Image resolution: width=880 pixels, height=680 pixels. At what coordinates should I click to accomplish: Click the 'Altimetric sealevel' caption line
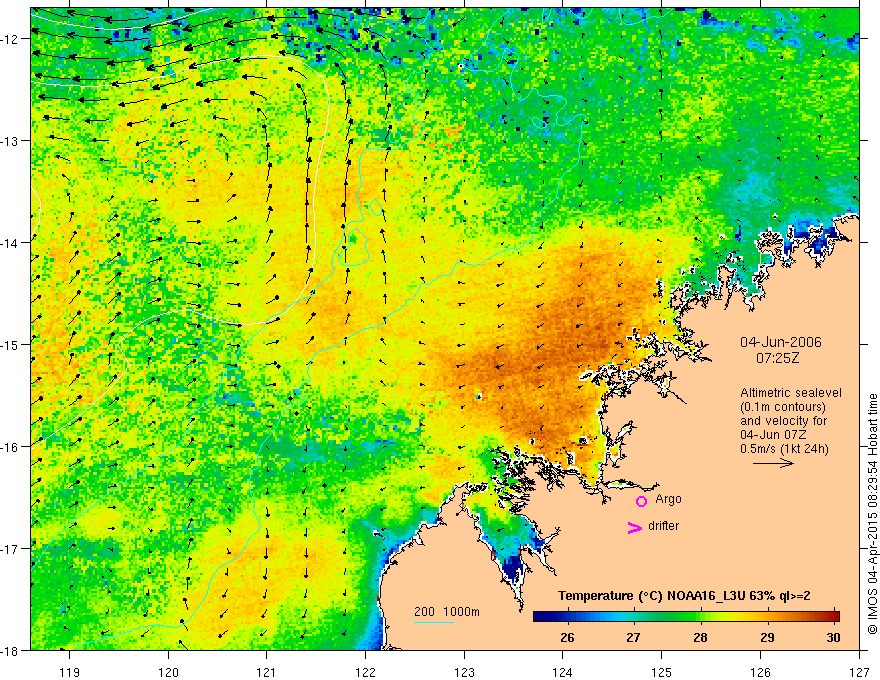pos(791,393)
